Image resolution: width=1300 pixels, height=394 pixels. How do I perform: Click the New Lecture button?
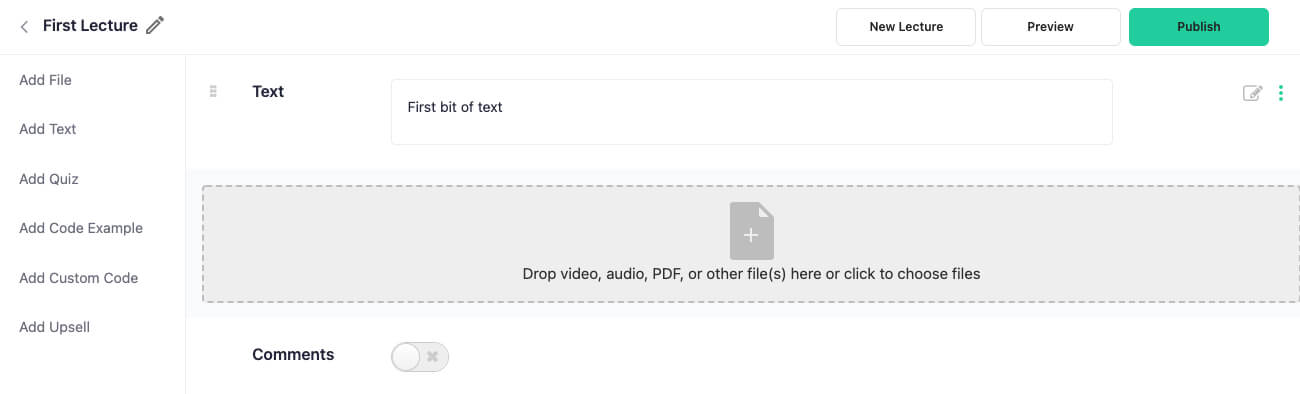coord(906,27)
